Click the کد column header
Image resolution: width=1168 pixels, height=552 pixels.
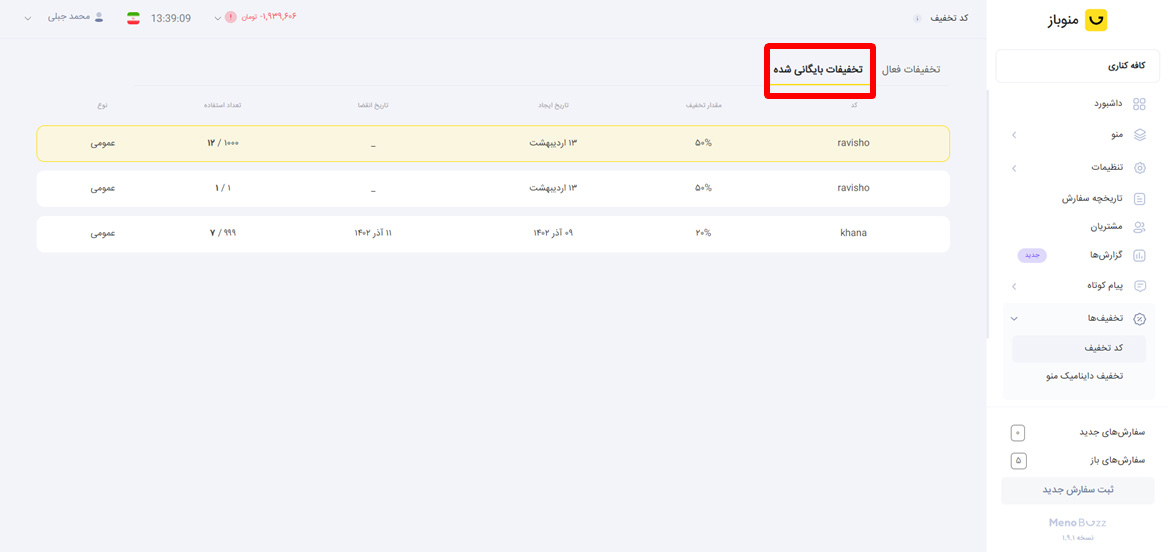coord(854,105)
